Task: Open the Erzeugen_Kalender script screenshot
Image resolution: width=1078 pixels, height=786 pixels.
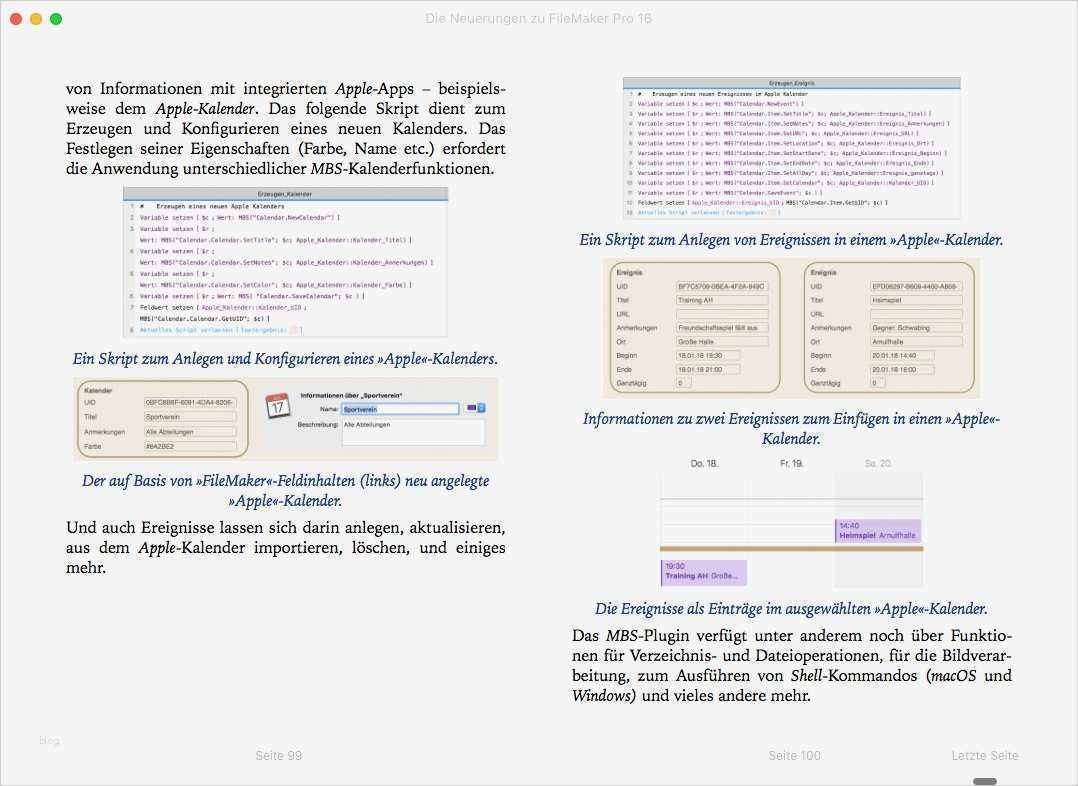Action: 285,263
